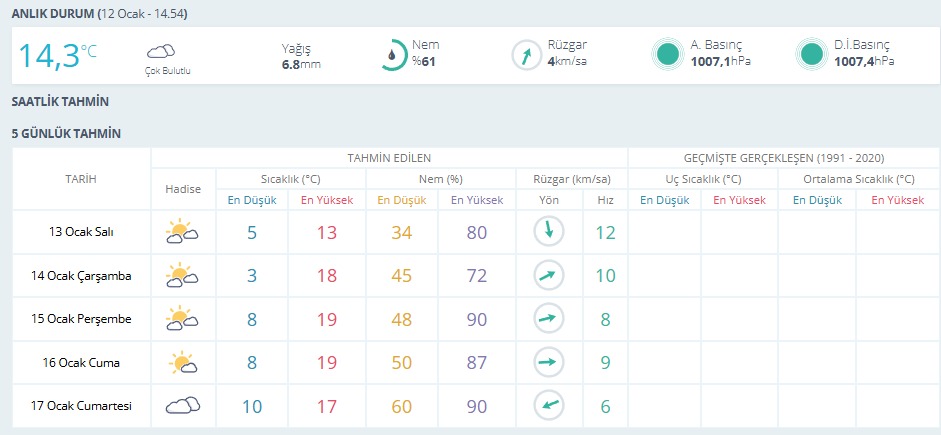Select the 13 Ocak Salı date cell
This screenshot has width=941, height=435.
tap(81, 232)
